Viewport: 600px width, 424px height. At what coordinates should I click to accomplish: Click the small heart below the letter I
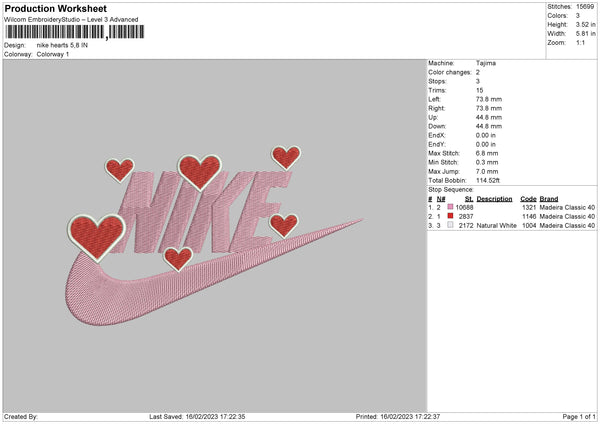(x=178, y=259)
